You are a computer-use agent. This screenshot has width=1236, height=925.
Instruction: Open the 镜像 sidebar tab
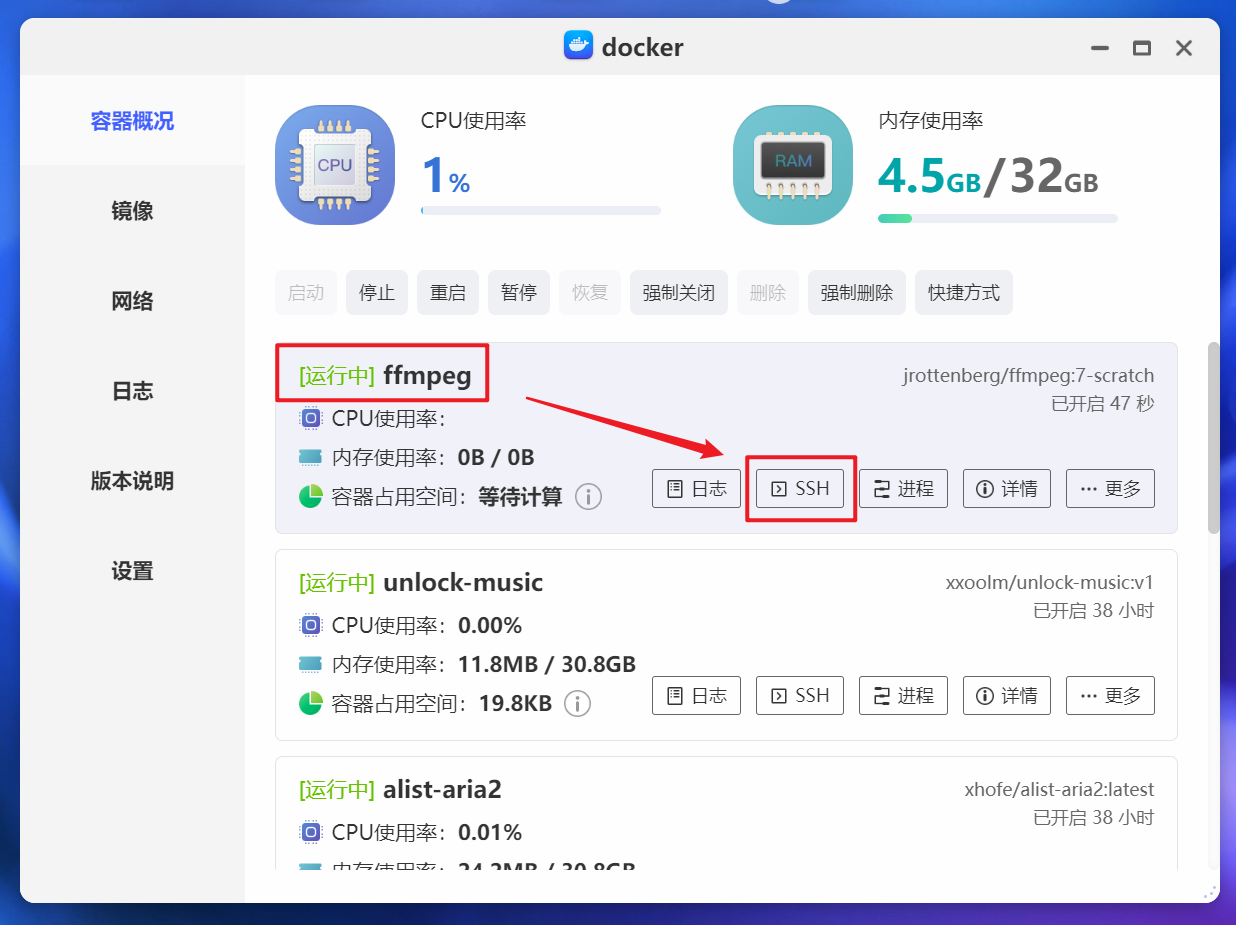(132, 211)
